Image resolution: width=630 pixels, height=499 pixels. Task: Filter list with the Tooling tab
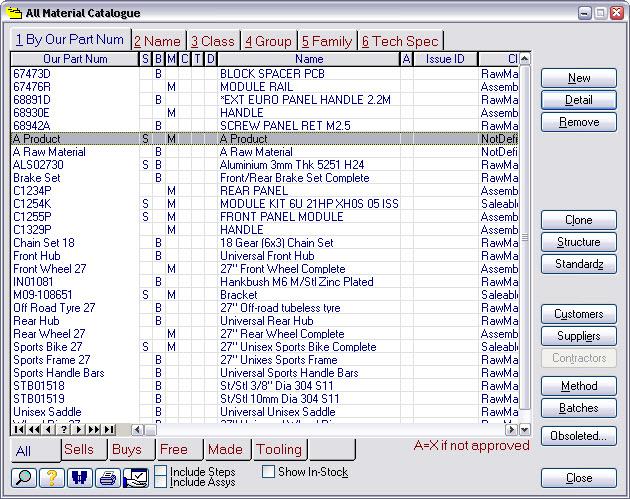click(x=279, y=449)
